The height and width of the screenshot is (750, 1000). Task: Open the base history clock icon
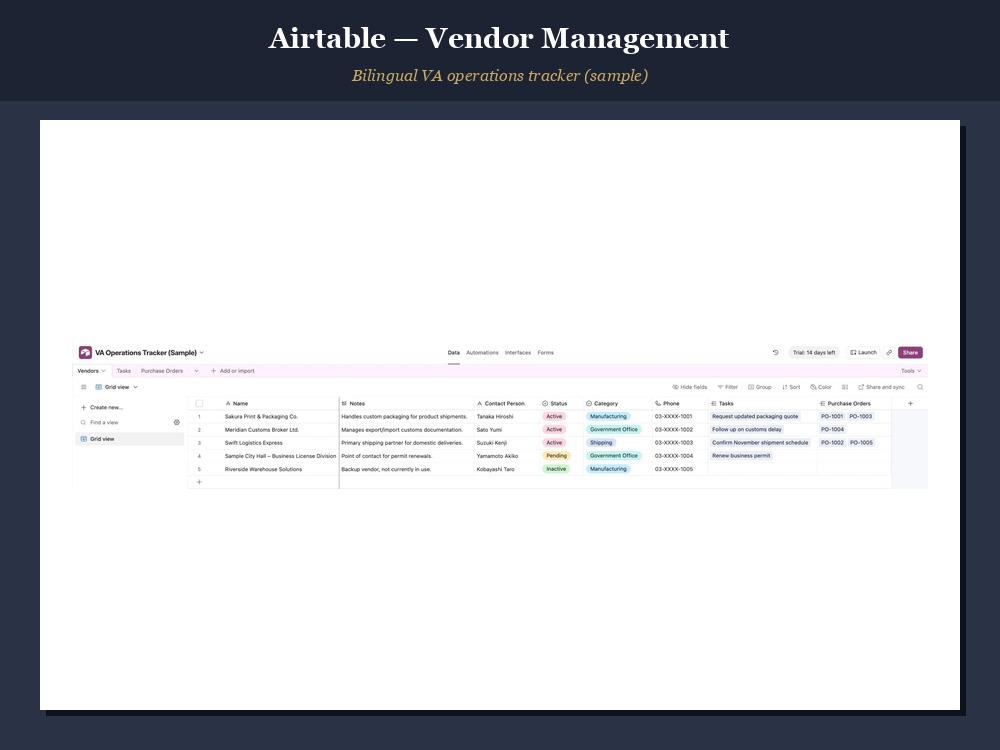(776, 353)
